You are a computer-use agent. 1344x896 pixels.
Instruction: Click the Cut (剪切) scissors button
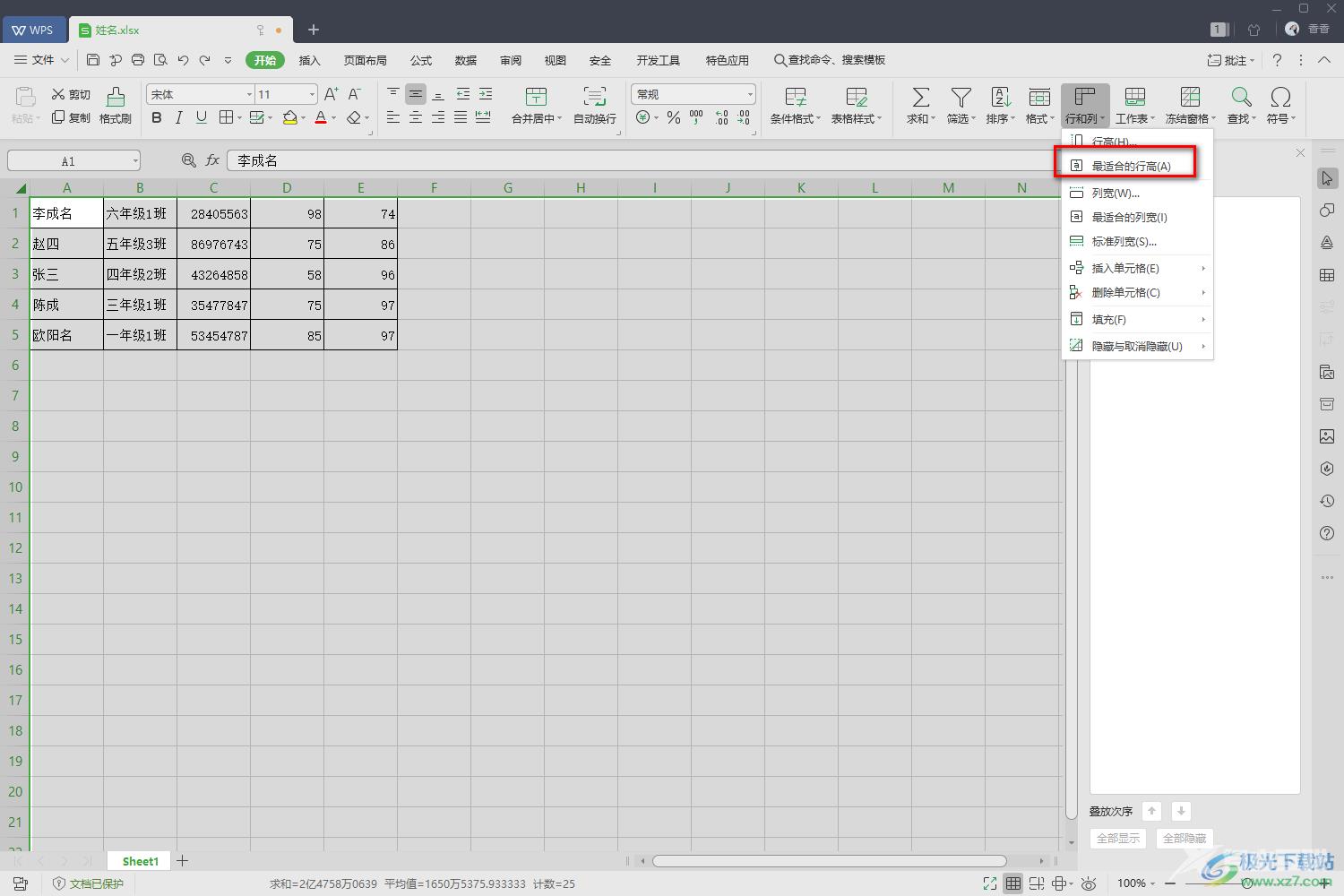point(71,94)
